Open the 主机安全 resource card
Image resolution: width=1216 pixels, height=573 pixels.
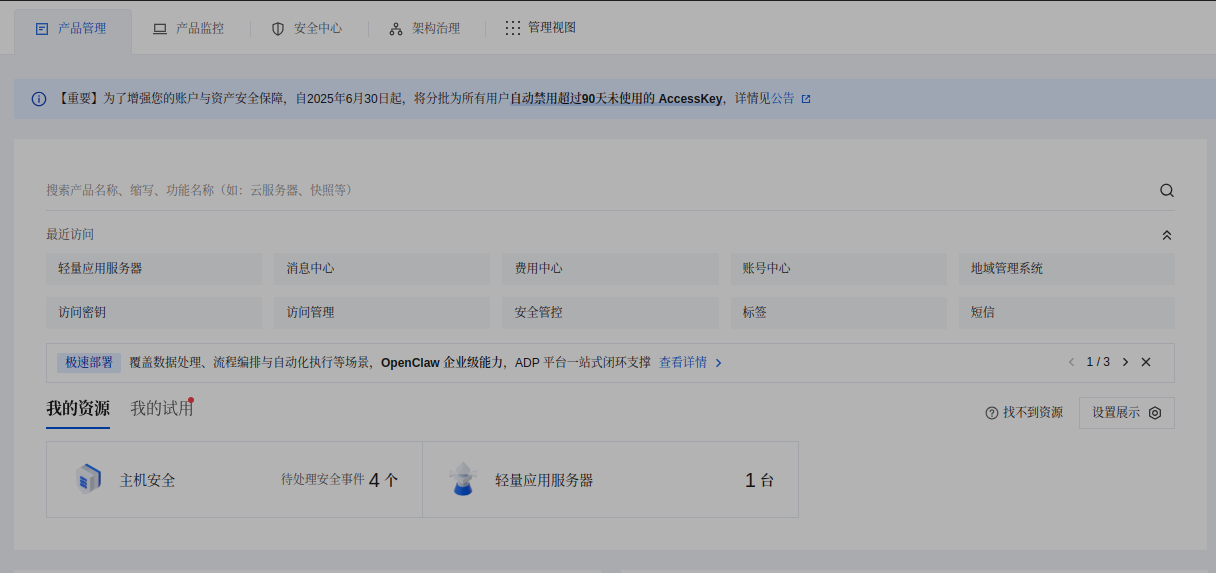234,480
